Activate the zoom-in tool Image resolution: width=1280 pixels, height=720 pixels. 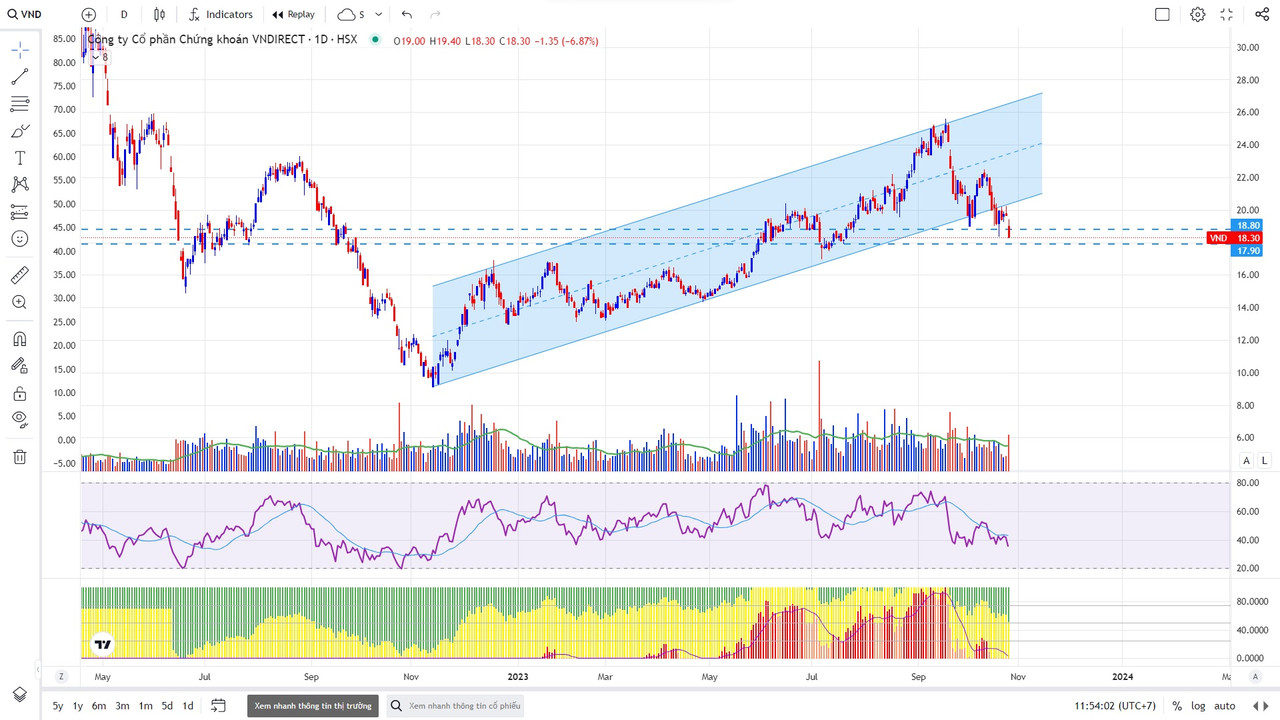tap(20, 302)
